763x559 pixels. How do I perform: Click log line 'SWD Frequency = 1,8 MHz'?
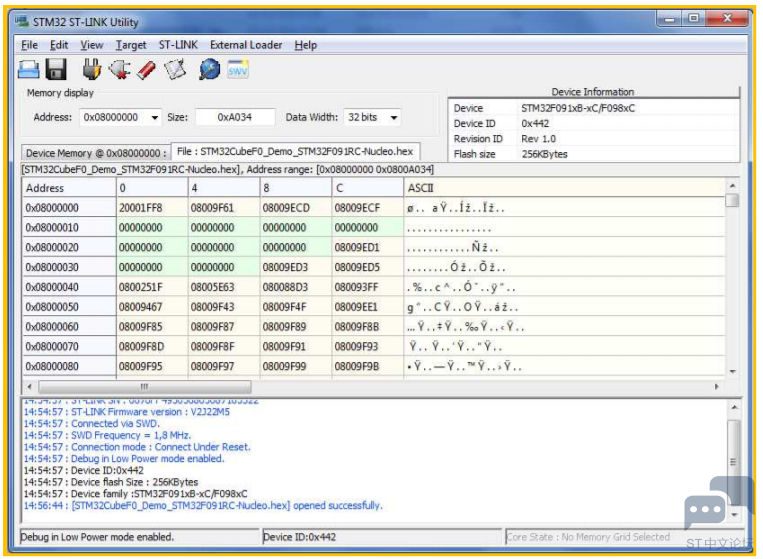[107, 435]
